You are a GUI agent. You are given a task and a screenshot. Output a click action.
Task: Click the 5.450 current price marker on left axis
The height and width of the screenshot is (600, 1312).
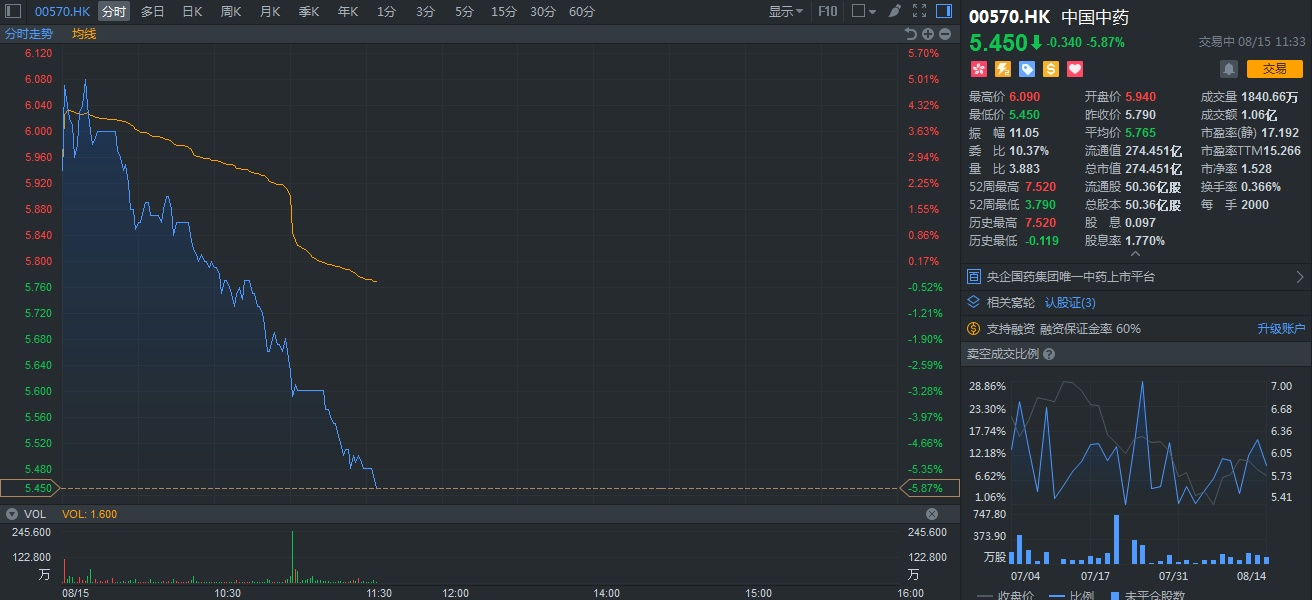30,488
